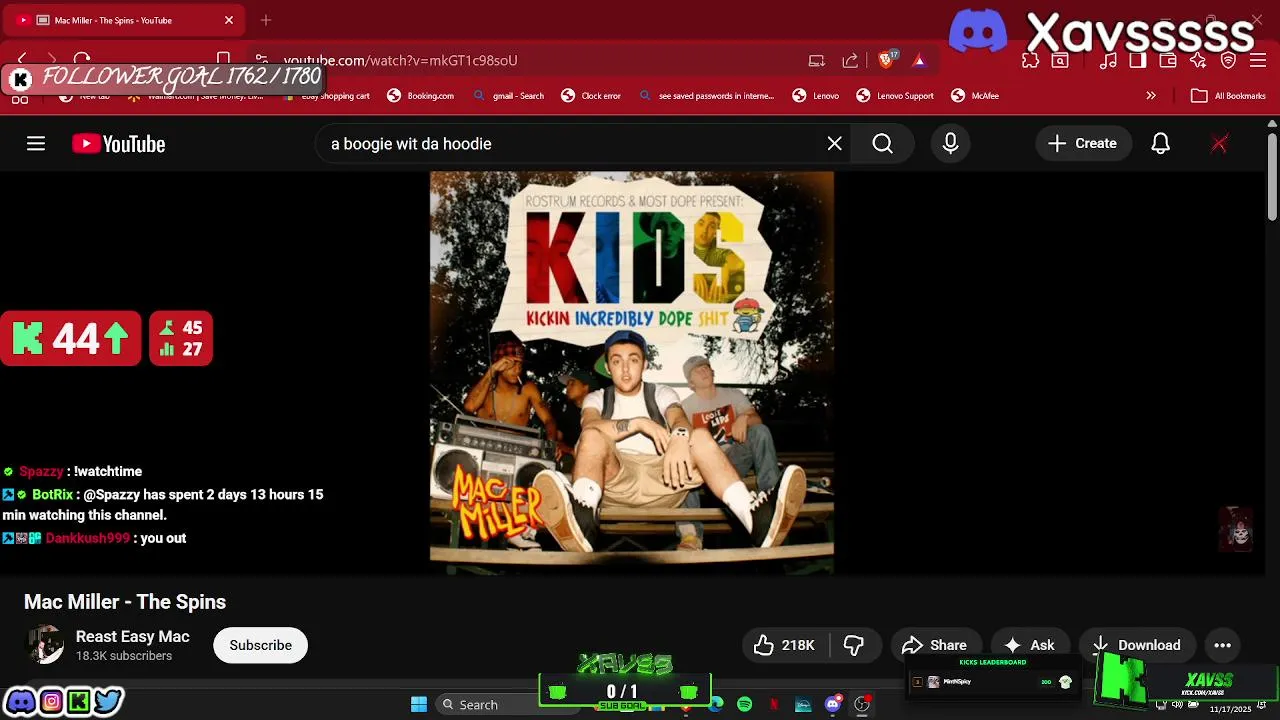The height and width of the screenshot is (720, 1280).
Task: Subscribe to Reast Easy Mac channel
Action: click(x=260, y=645)
